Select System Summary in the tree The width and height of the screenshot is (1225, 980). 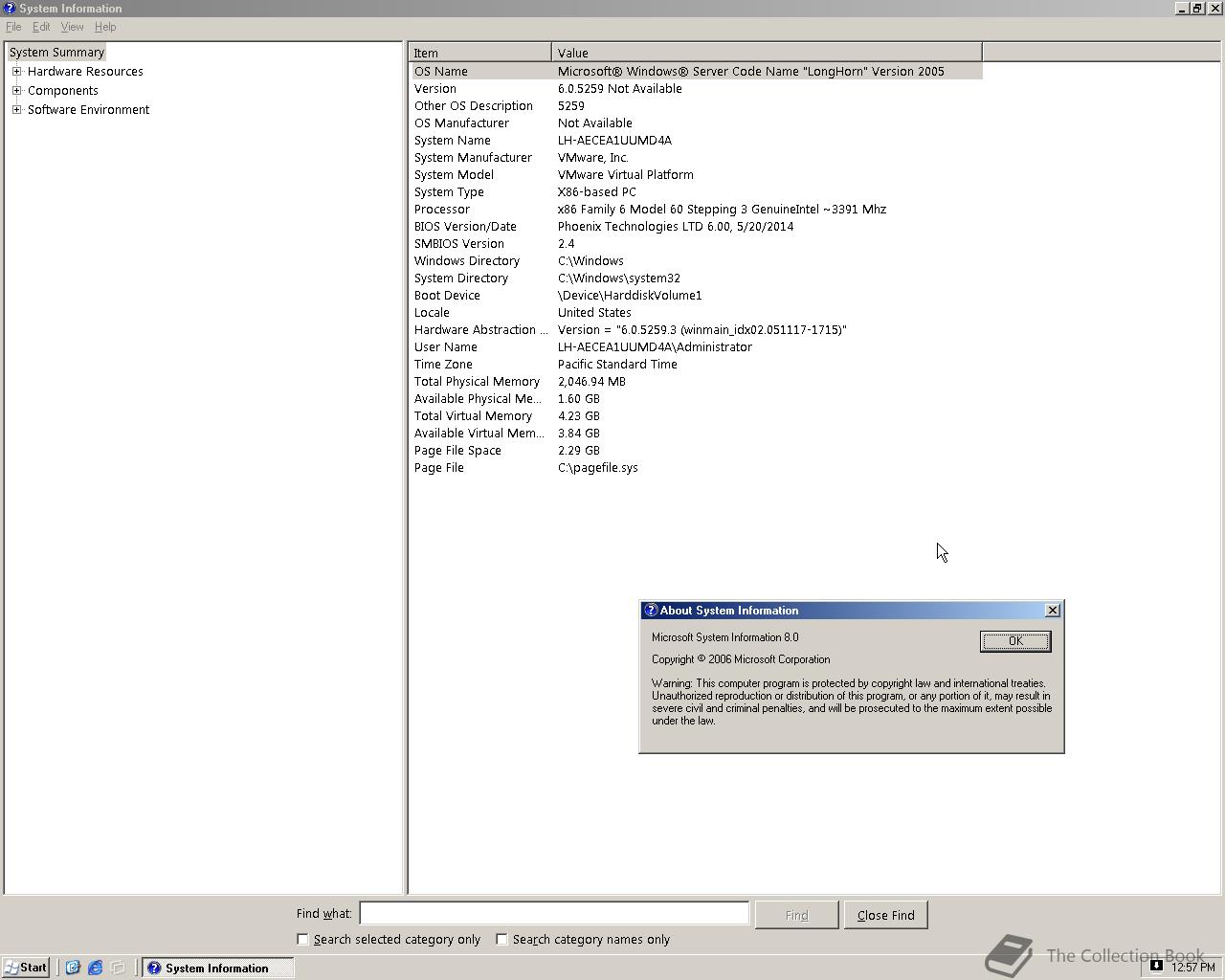[56, 52]
